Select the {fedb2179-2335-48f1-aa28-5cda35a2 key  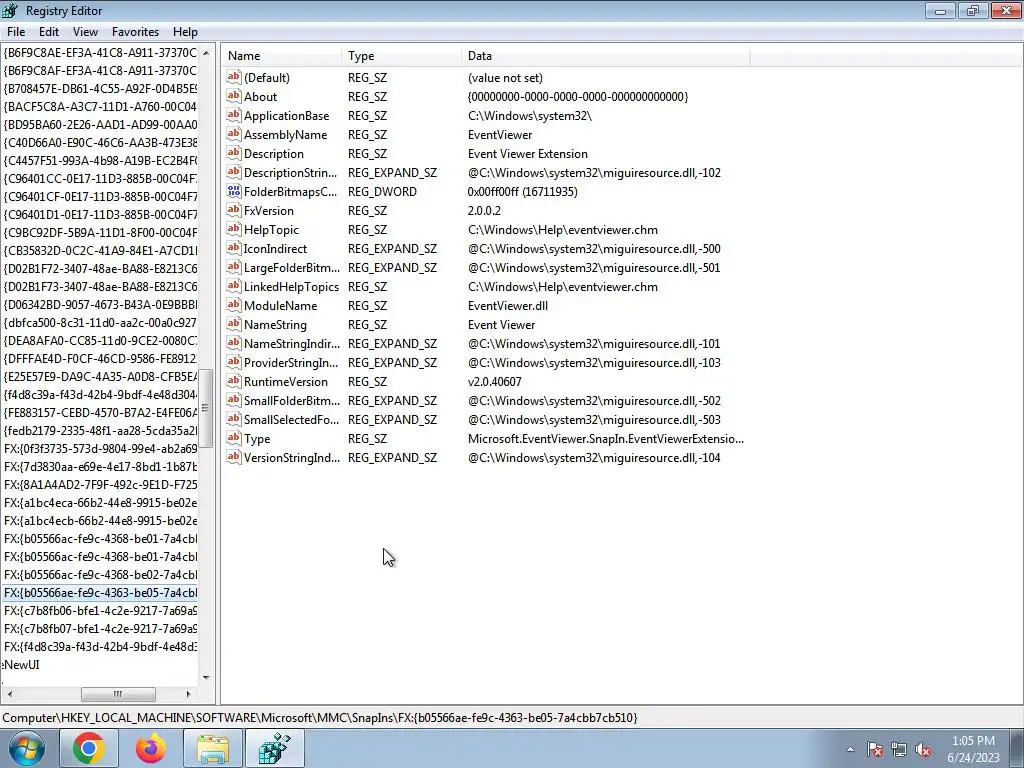click(101, 430)
